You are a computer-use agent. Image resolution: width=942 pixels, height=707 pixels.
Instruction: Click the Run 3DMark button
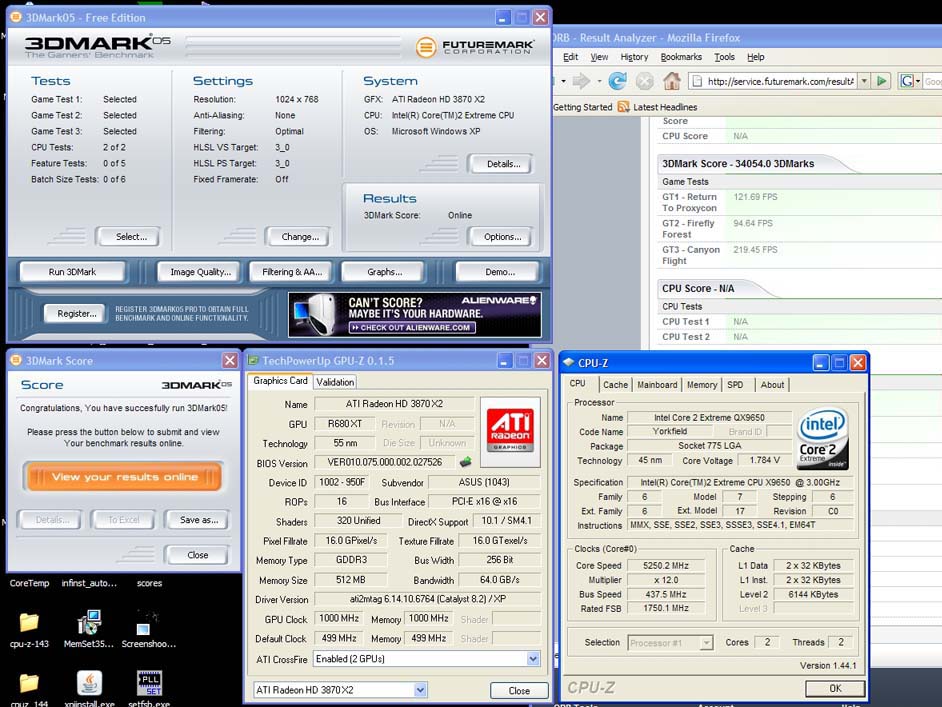pos(72,272)
